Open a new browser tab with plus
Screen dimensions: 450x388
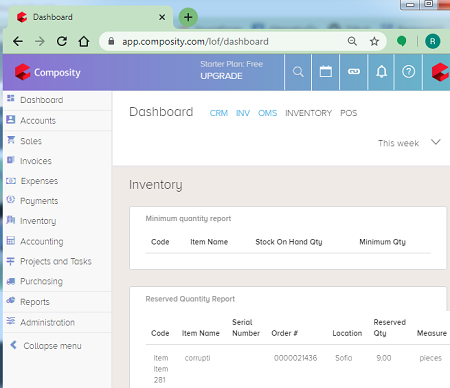(x=188, y=17)
